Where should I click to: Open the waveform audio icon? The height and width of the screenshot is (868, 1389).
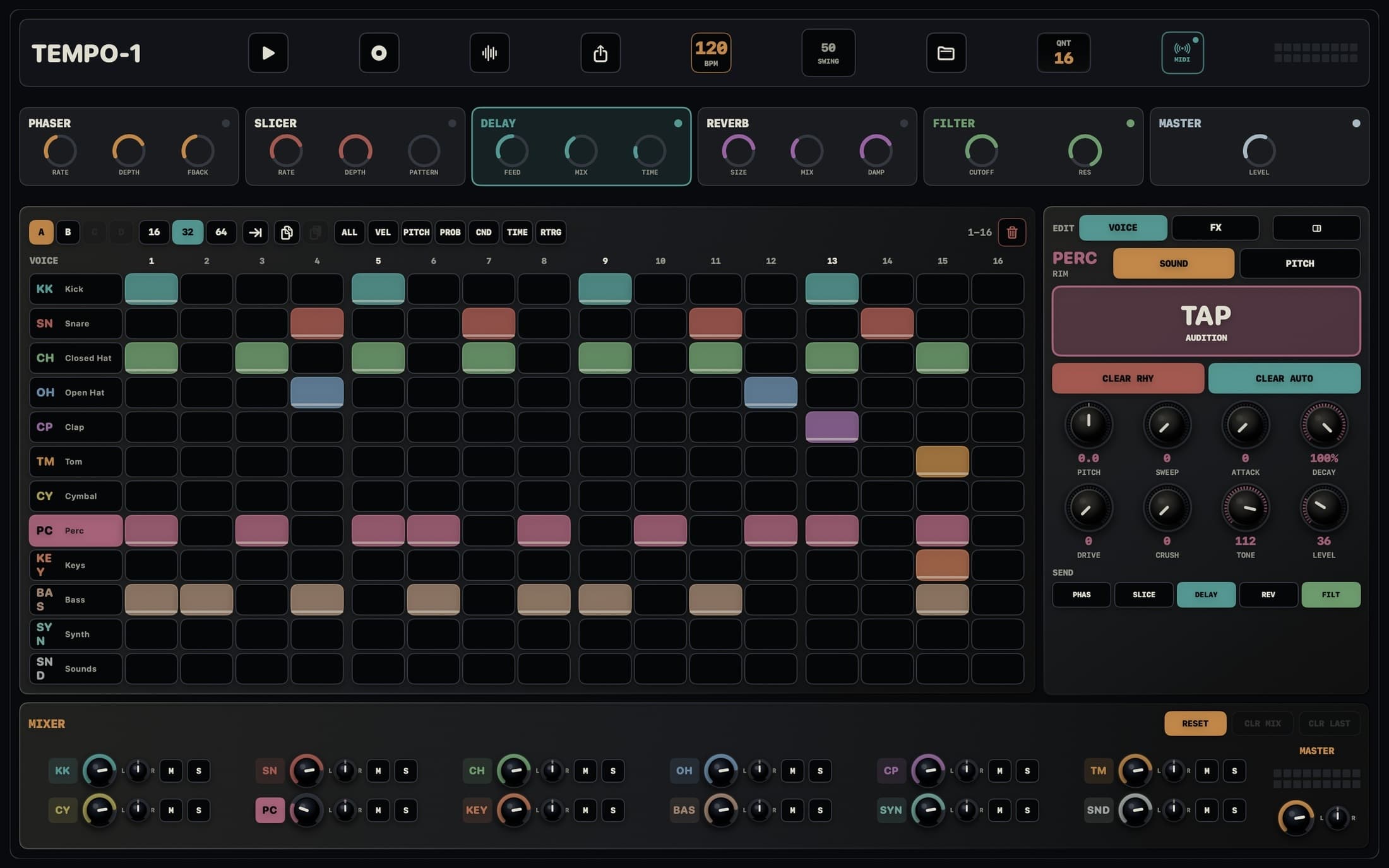pos(489,53)
